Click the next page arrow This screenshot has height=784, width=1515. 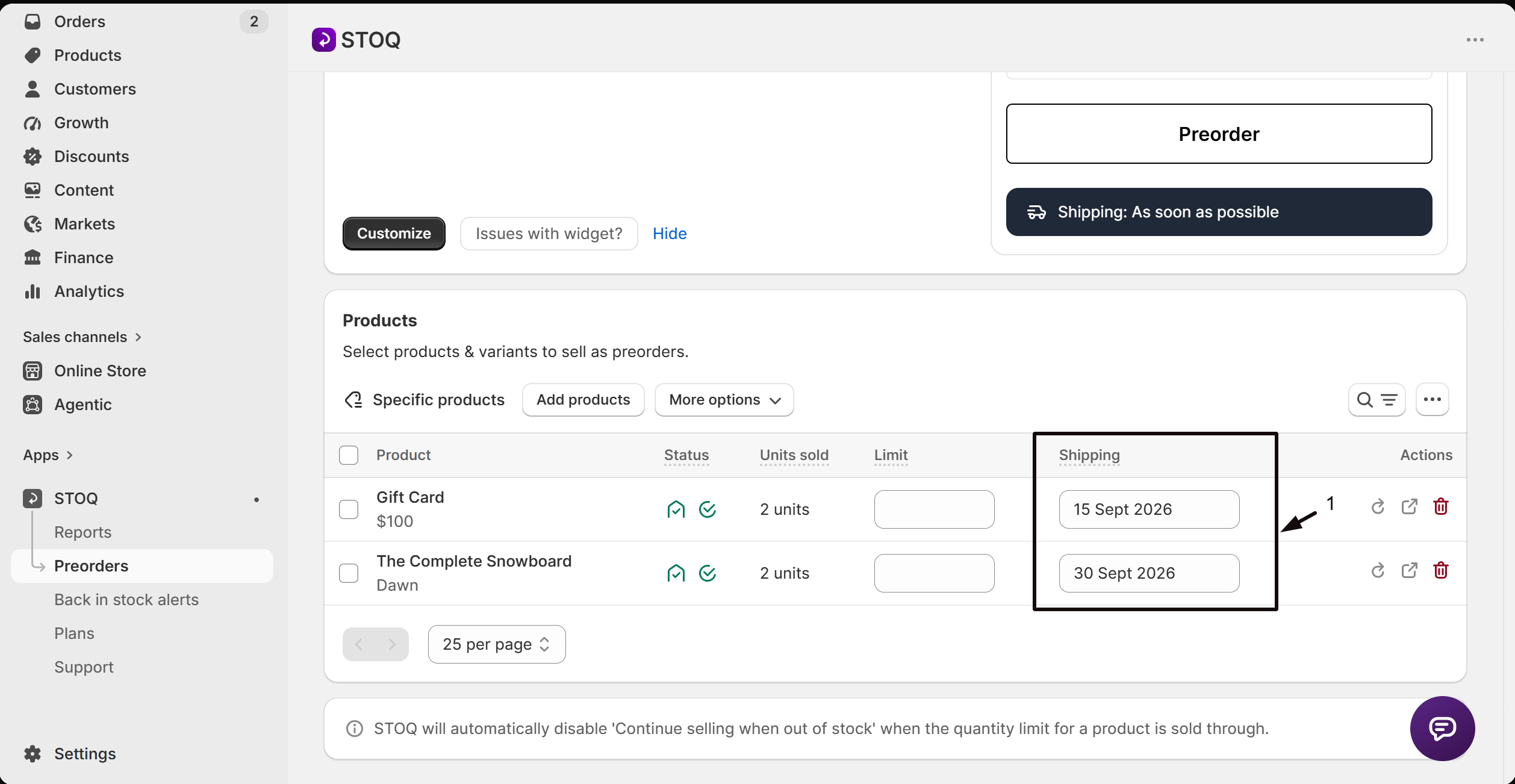[392, 644]
